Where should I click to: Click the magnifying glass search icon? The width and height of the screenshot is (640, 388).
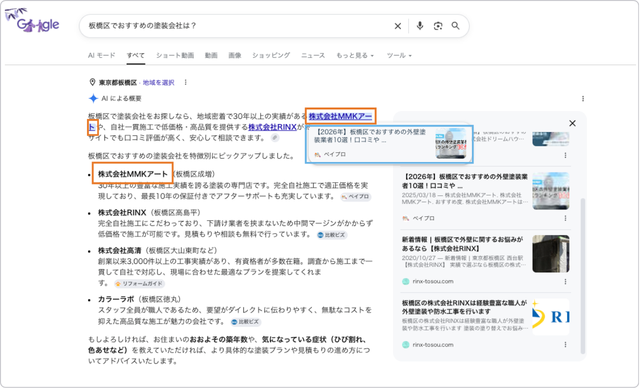456,26
